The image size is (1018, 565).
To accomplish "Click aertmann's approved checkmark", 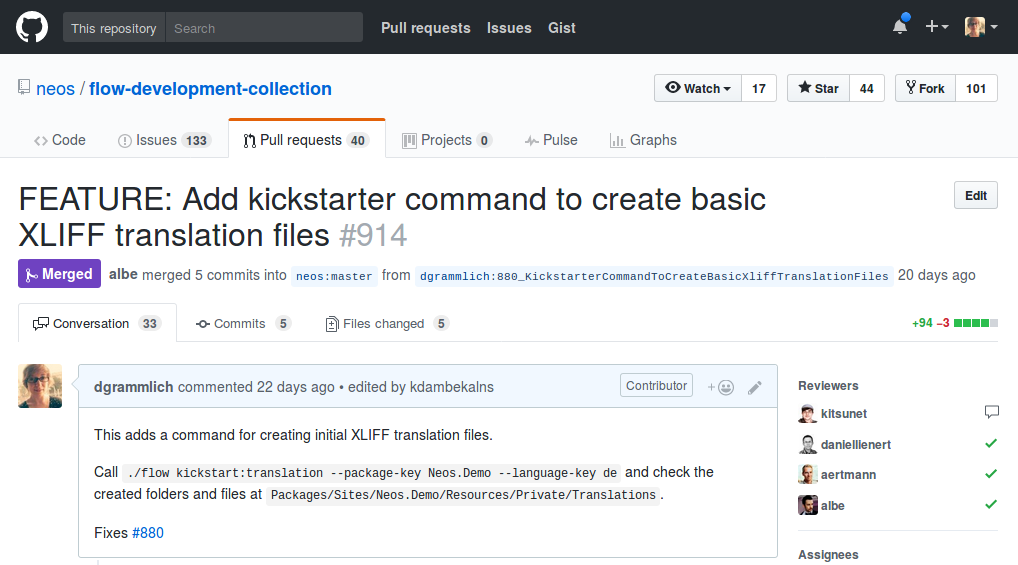I will point(991,473).
